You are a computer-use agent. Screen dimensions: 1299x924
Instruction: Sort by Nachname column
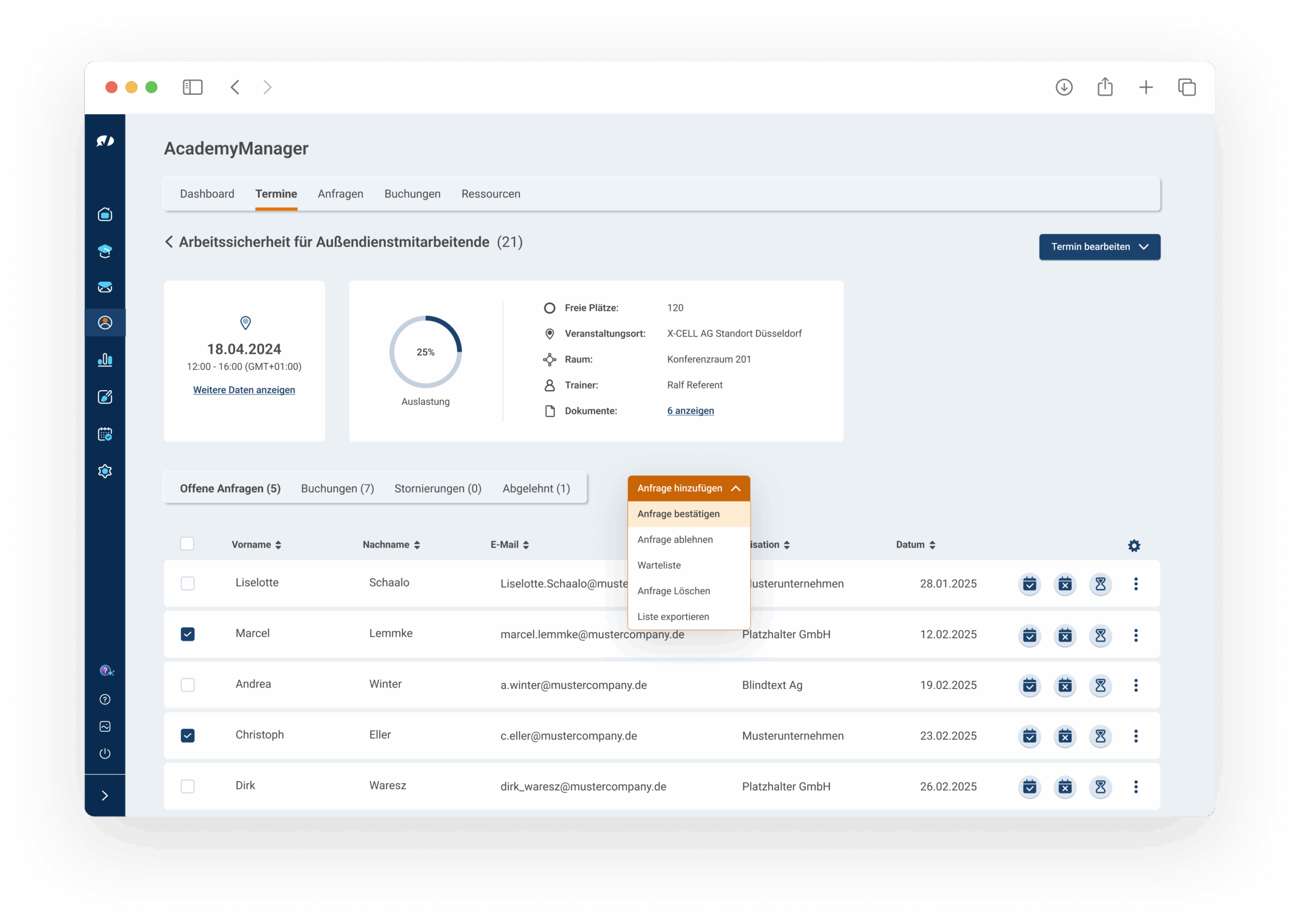[391, 544]
